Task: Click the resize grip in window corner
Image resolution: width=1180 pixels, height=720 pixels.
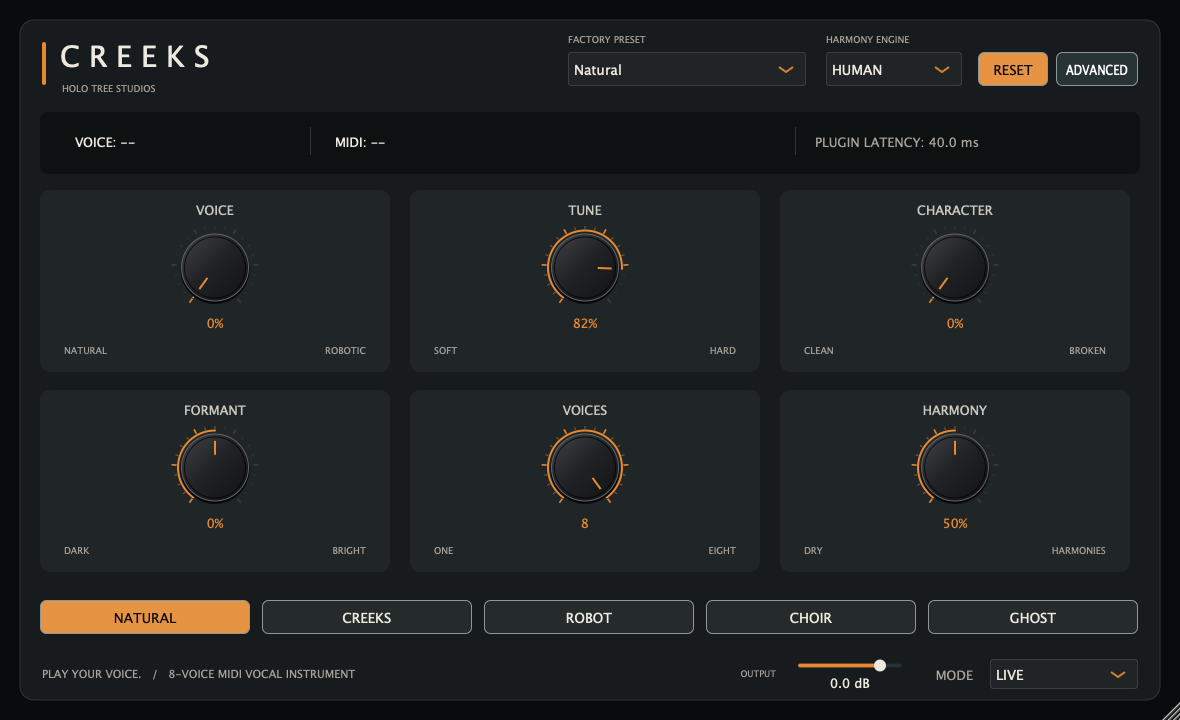Action: (x=1171, y=712)
